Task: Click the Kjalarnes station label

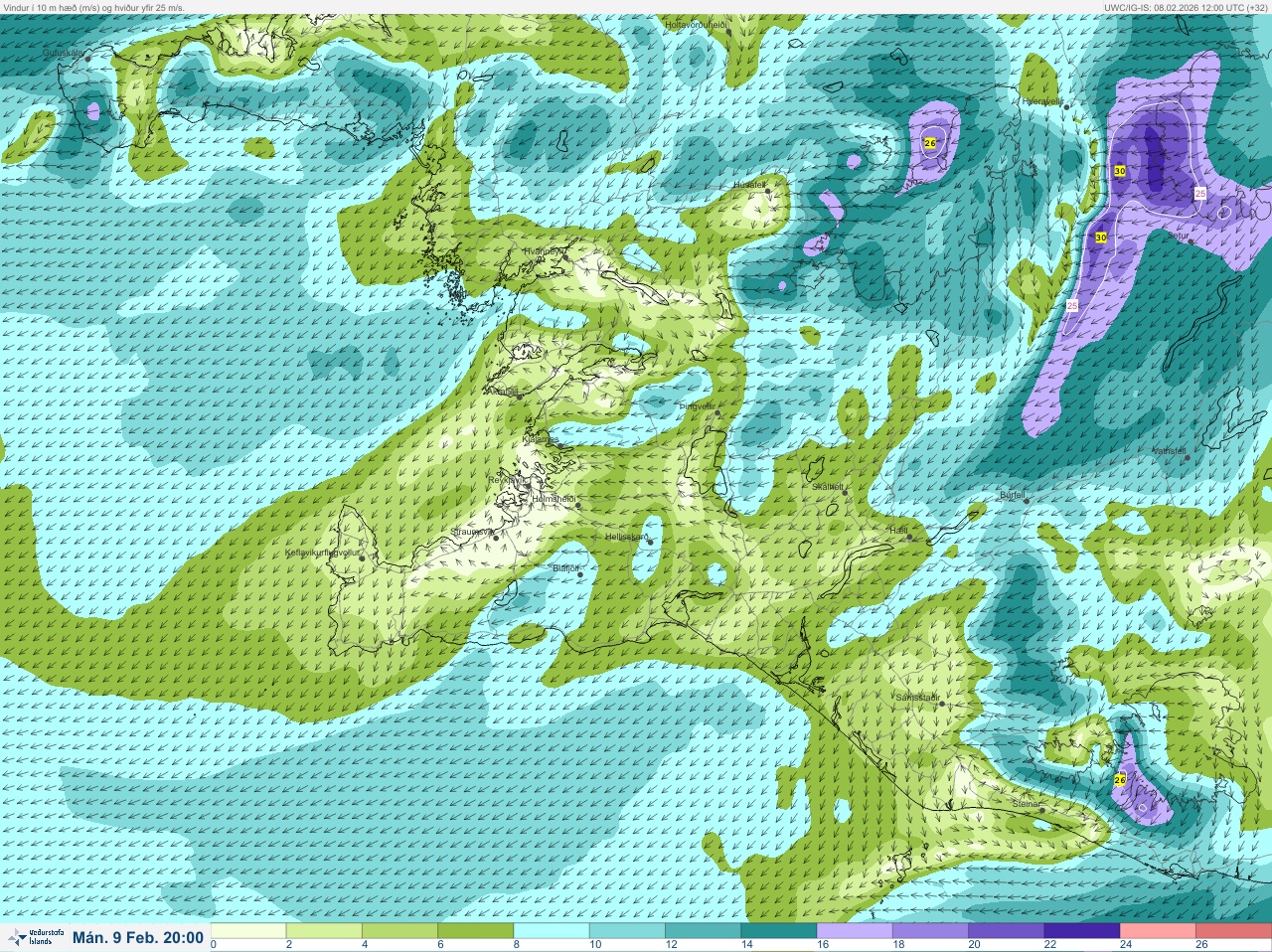Action: [541, 438]
